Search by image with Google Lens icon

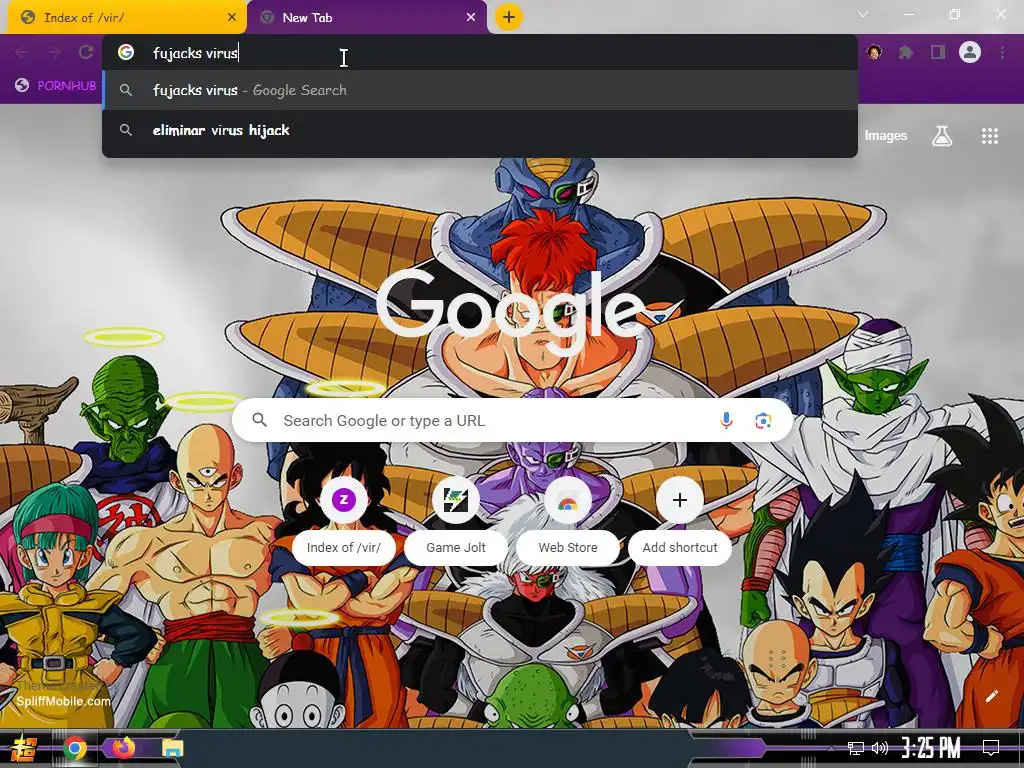tap(763, 421)
